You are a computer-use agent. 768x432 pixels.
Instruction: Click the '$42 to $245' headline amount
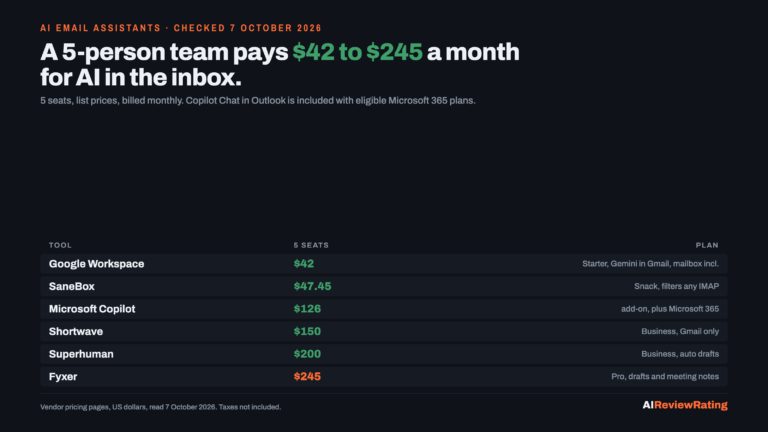tap(358, 52)
